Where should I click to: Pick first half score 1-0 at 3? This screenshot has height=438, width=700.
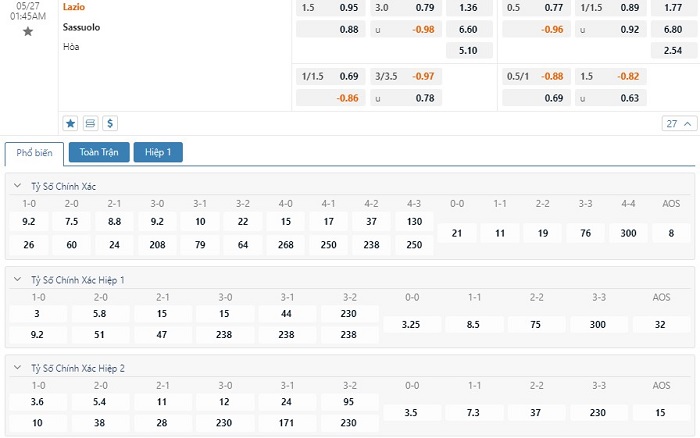[38, 313]
